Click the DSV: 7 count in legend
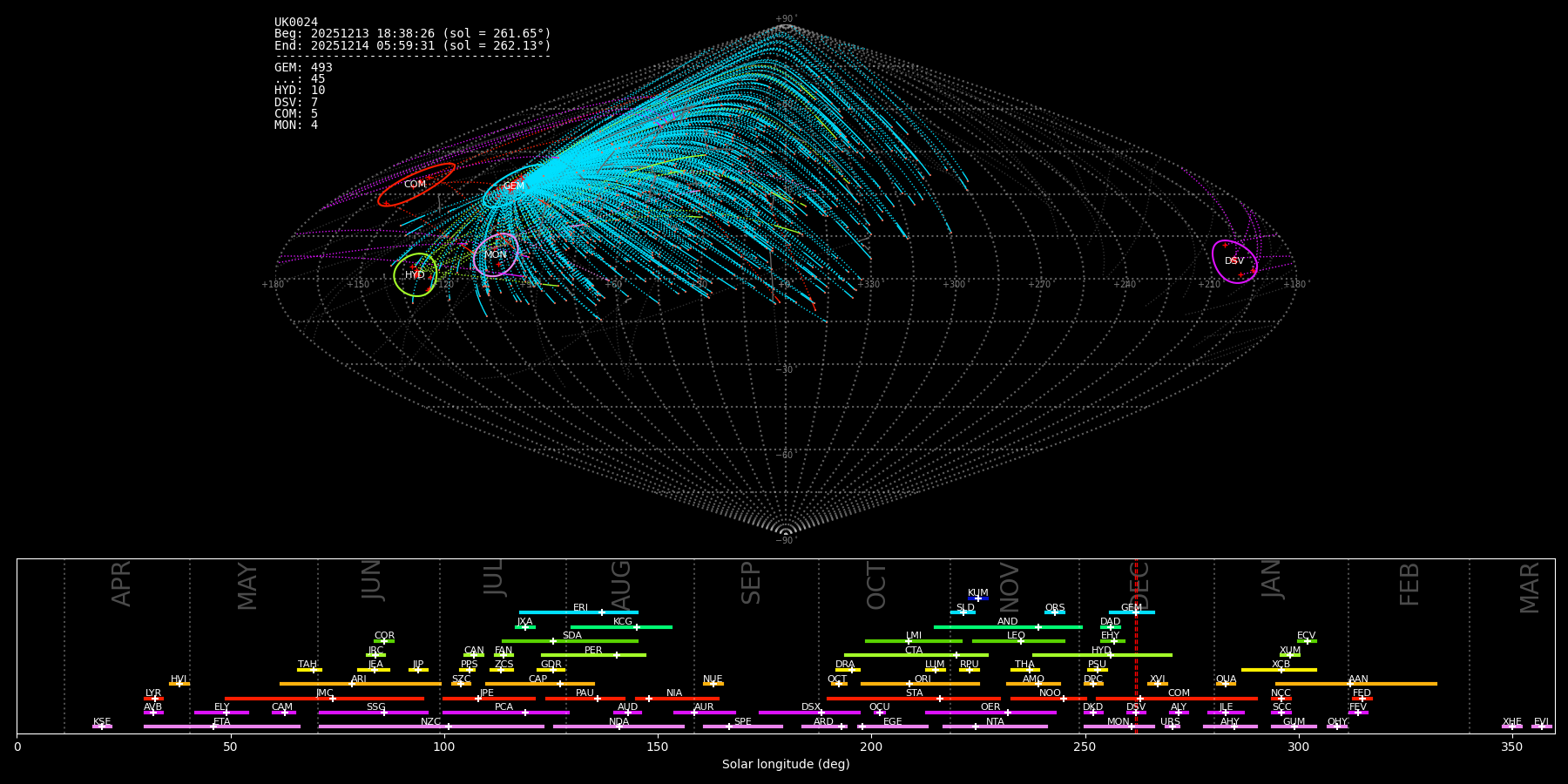 click(296, 102)
